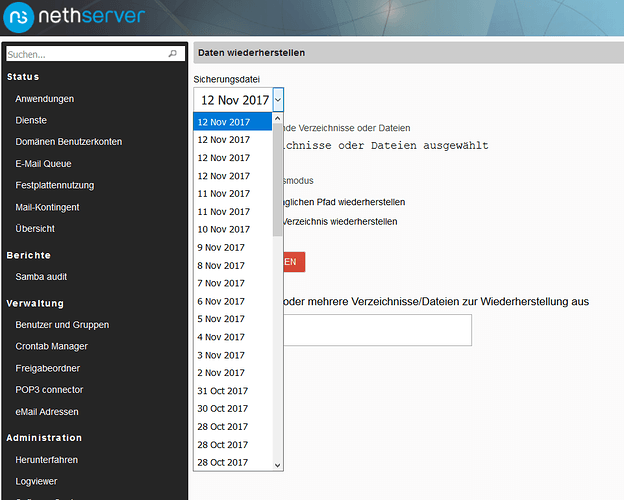Open Dienste in the sidebar

pos(31,120)
